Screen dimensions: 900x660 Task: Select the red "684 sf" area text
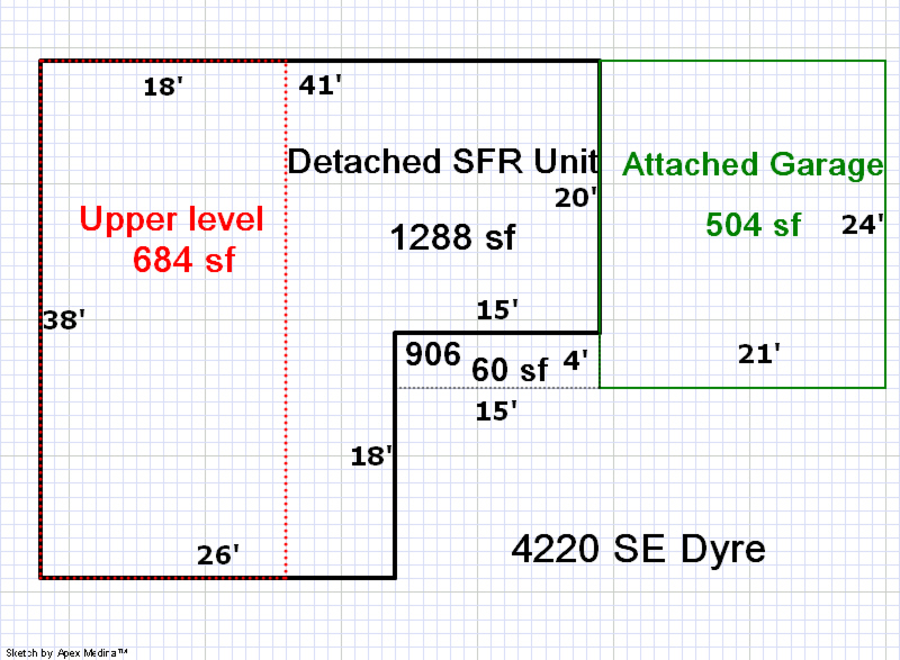click(x=184, y=260)
